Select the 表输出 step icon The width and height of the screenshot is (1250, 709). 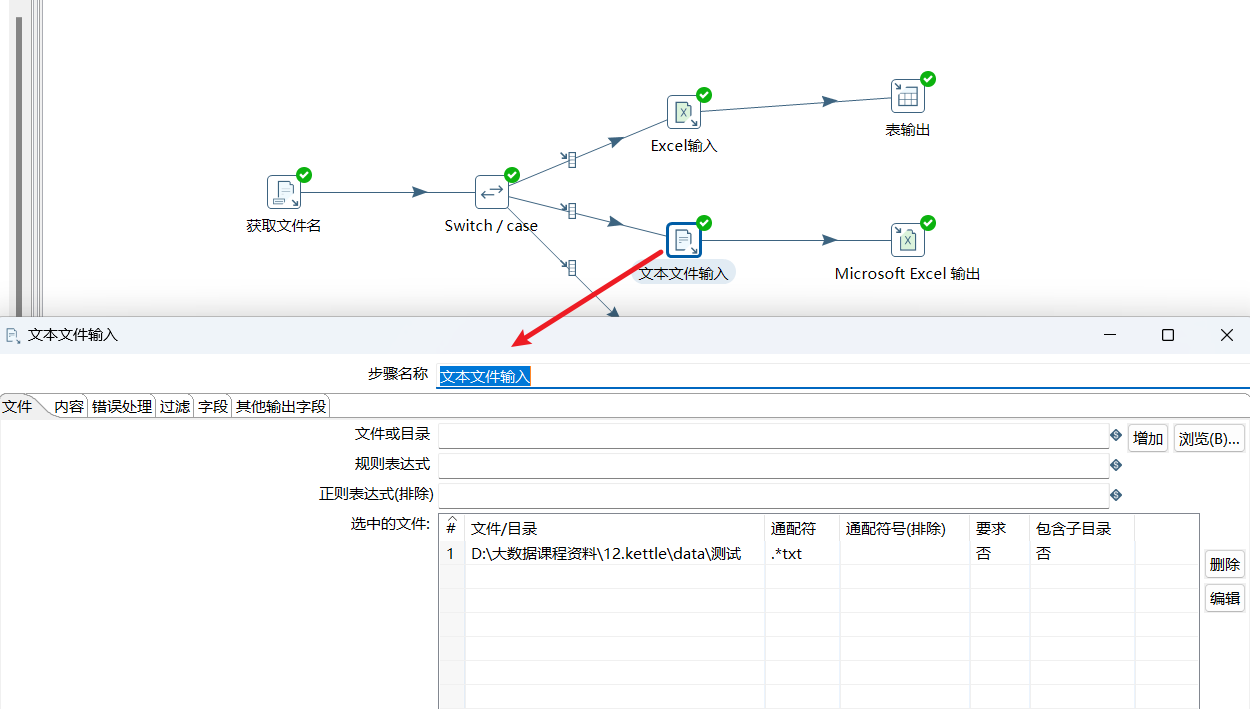pos(908,96)
